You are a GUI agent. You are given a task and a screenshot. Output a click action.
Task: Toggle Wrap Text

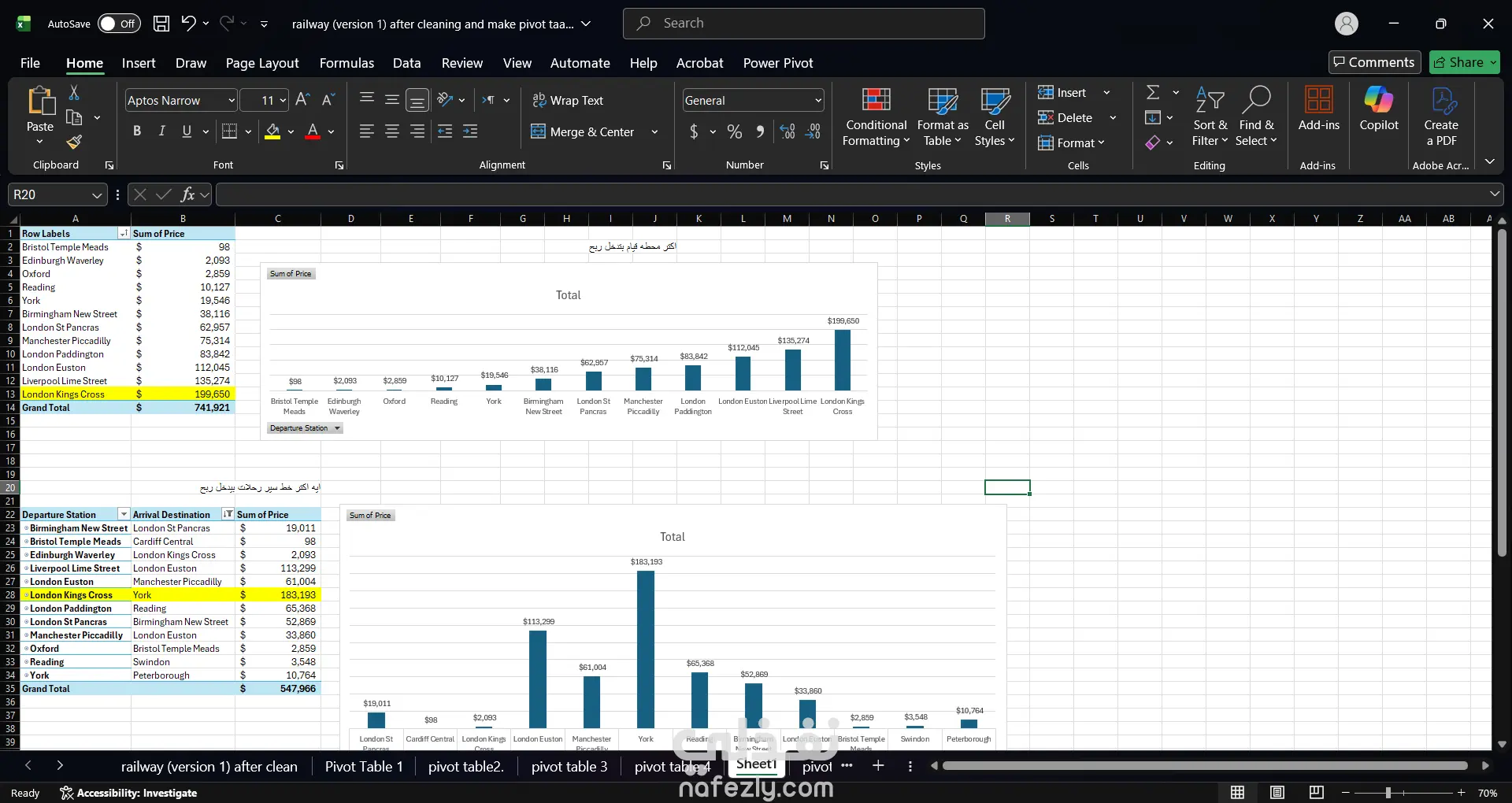coord(568,100)
